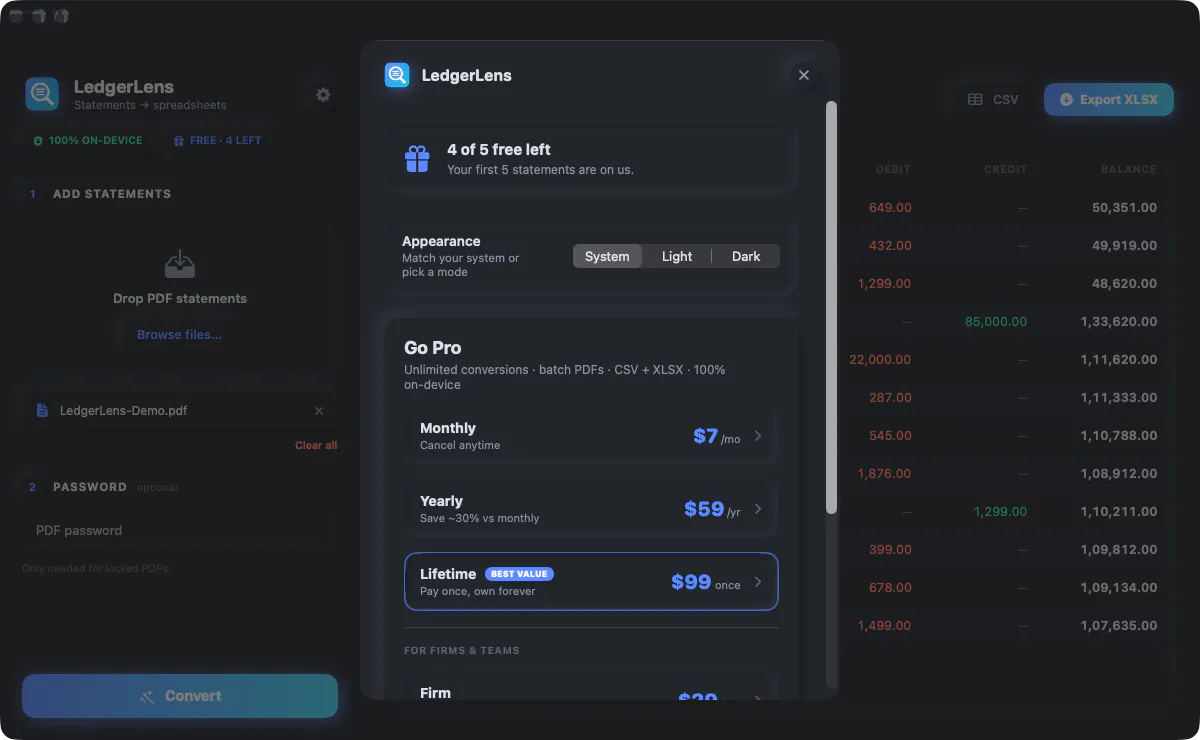Image resolution: width=1200 pixels, height=740 pixels.
Task: Click the 649.00 debit cell
Action: pyautogui.click(x=890, y=208)
